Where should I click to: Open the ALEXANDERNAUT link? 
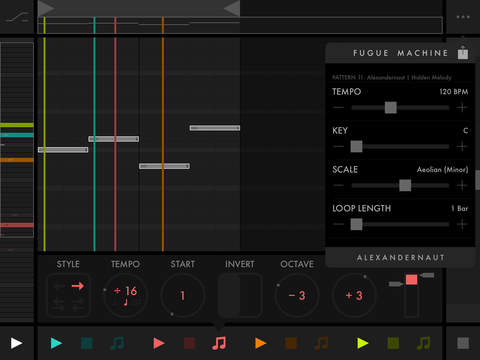coord(401,258)
